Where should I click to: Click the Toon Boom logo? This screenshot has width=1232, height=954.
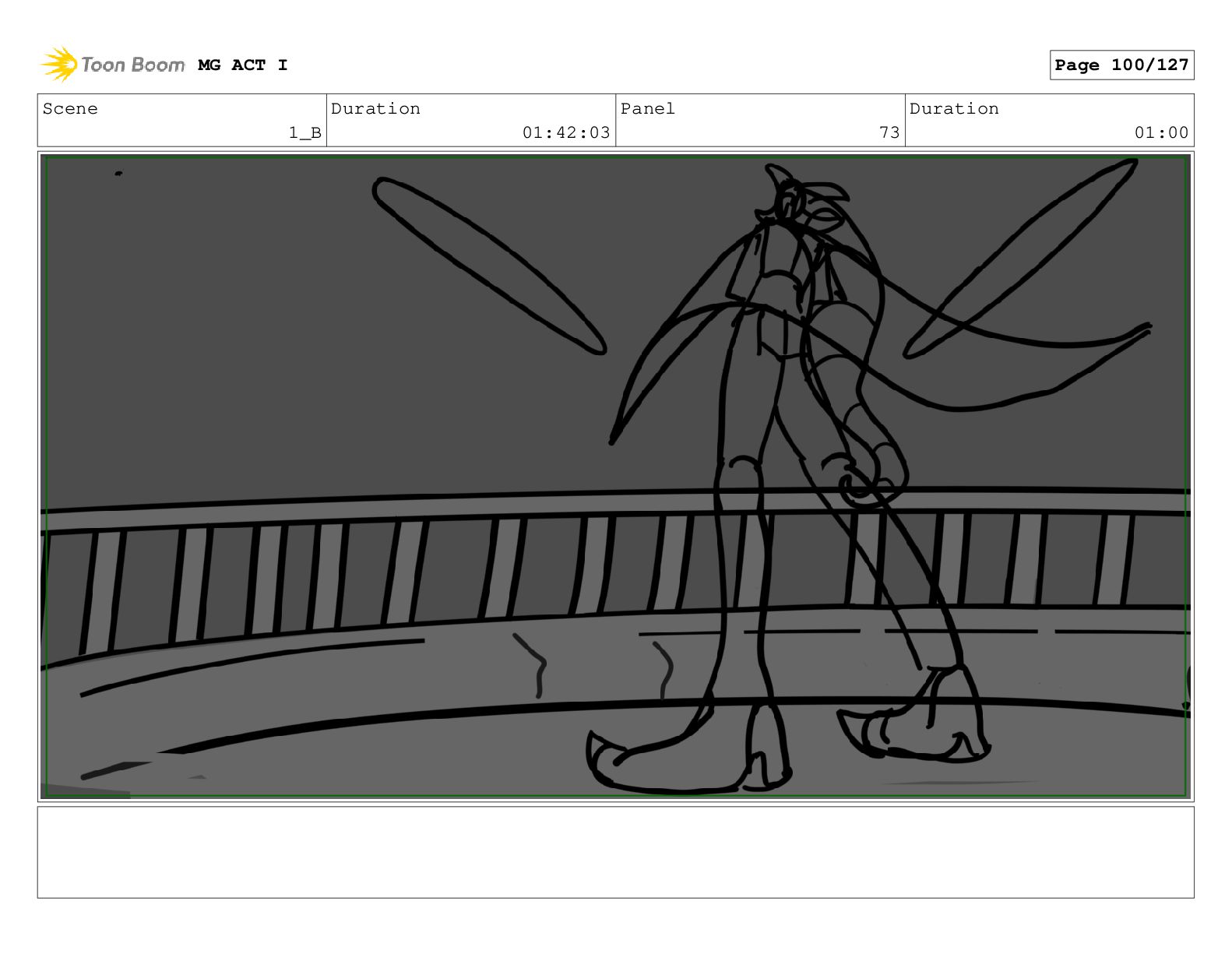112,65
